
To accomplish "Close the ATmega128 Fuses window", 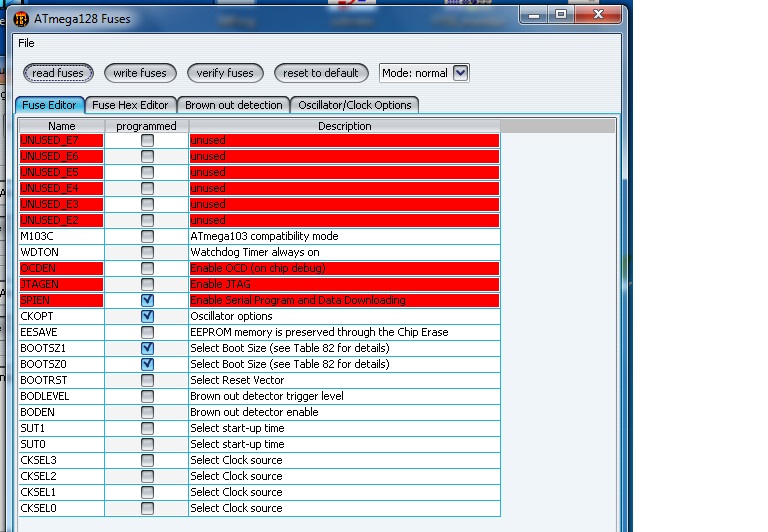I will [x=598, y=14].
